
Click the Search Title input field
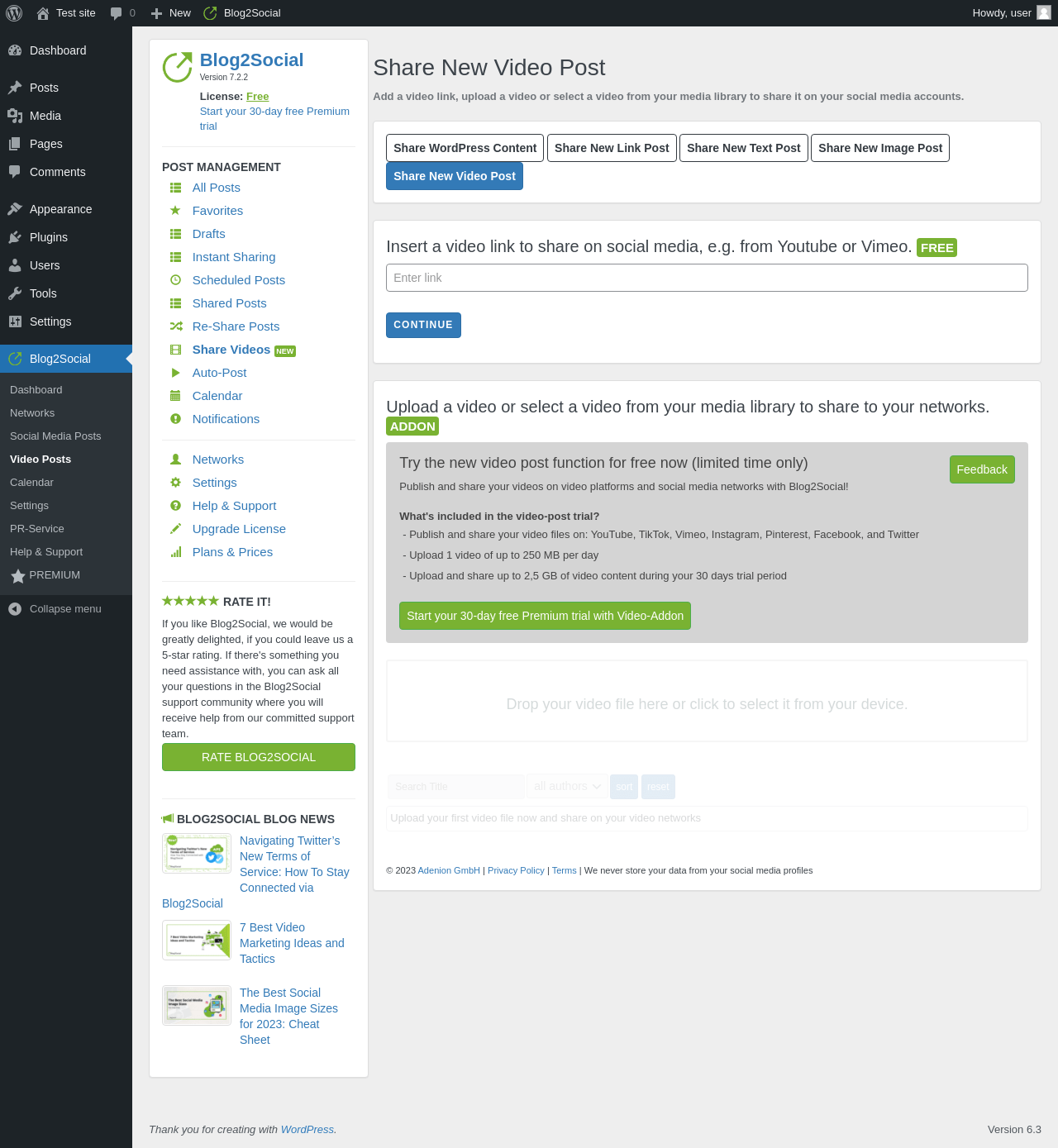tap(455, 787)
